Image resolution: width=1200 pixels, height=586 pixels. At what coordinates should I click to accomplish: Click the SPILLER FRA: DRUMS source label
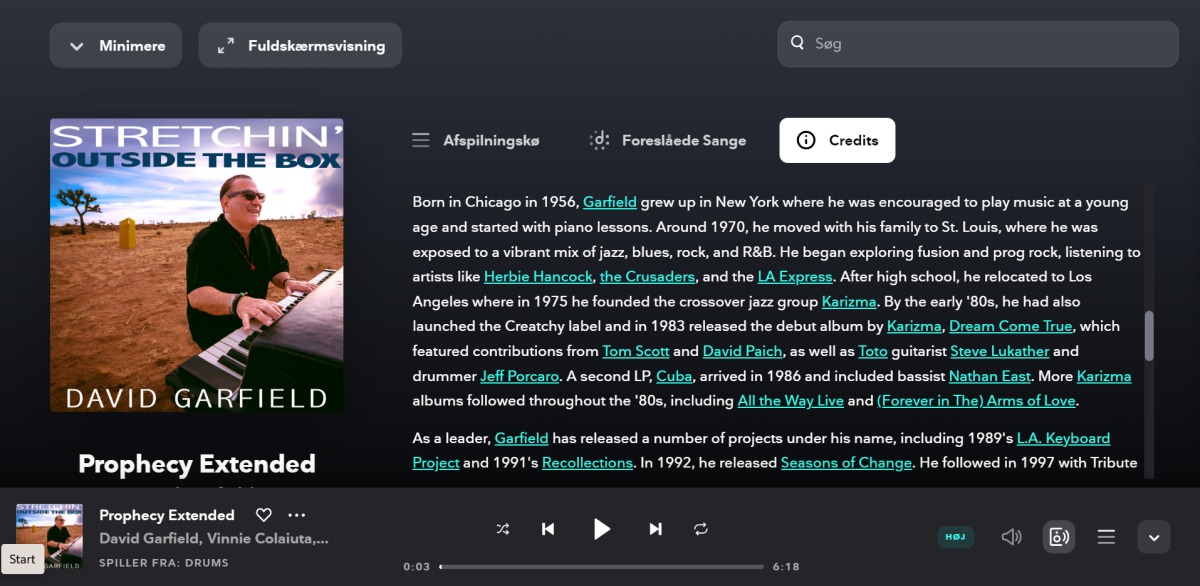(x=164, y=563)
